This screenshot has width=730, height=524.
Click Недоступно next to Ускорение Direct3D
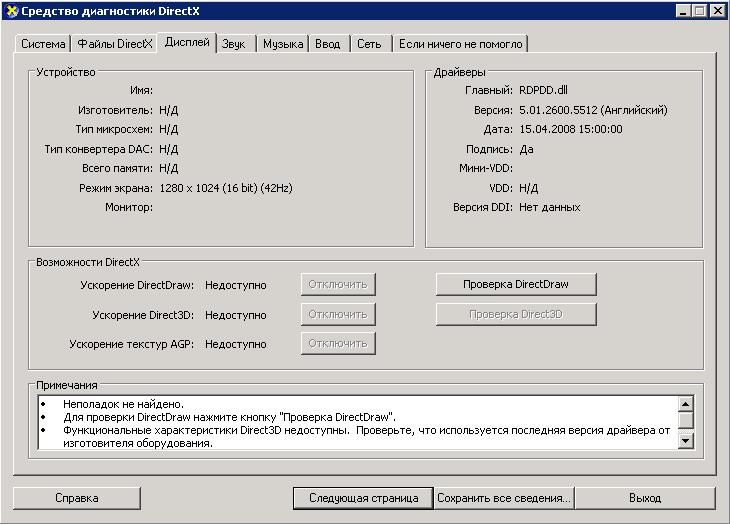[x=236, y=316]
